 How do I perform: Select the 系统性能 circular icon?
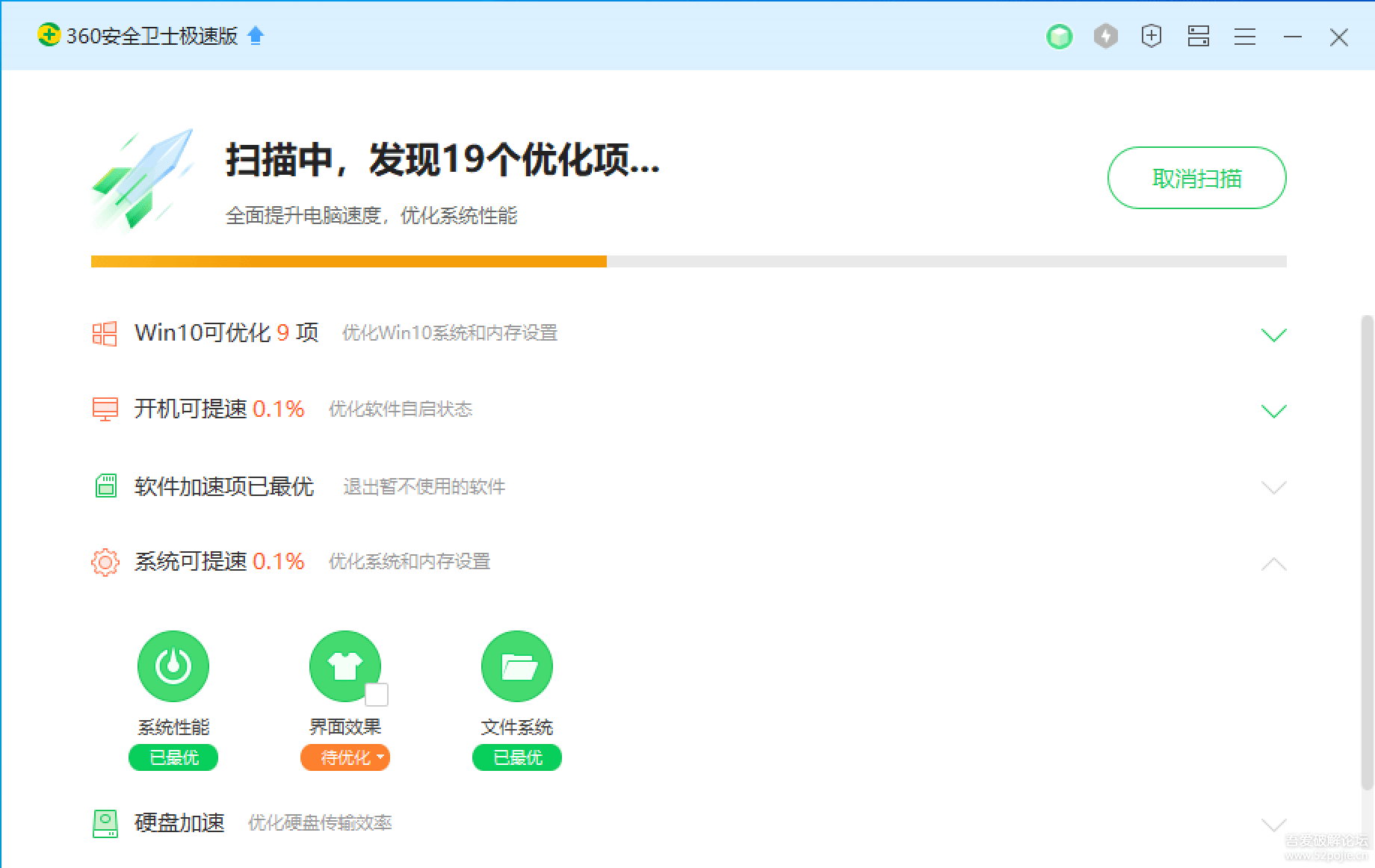(x=173, y=666)
